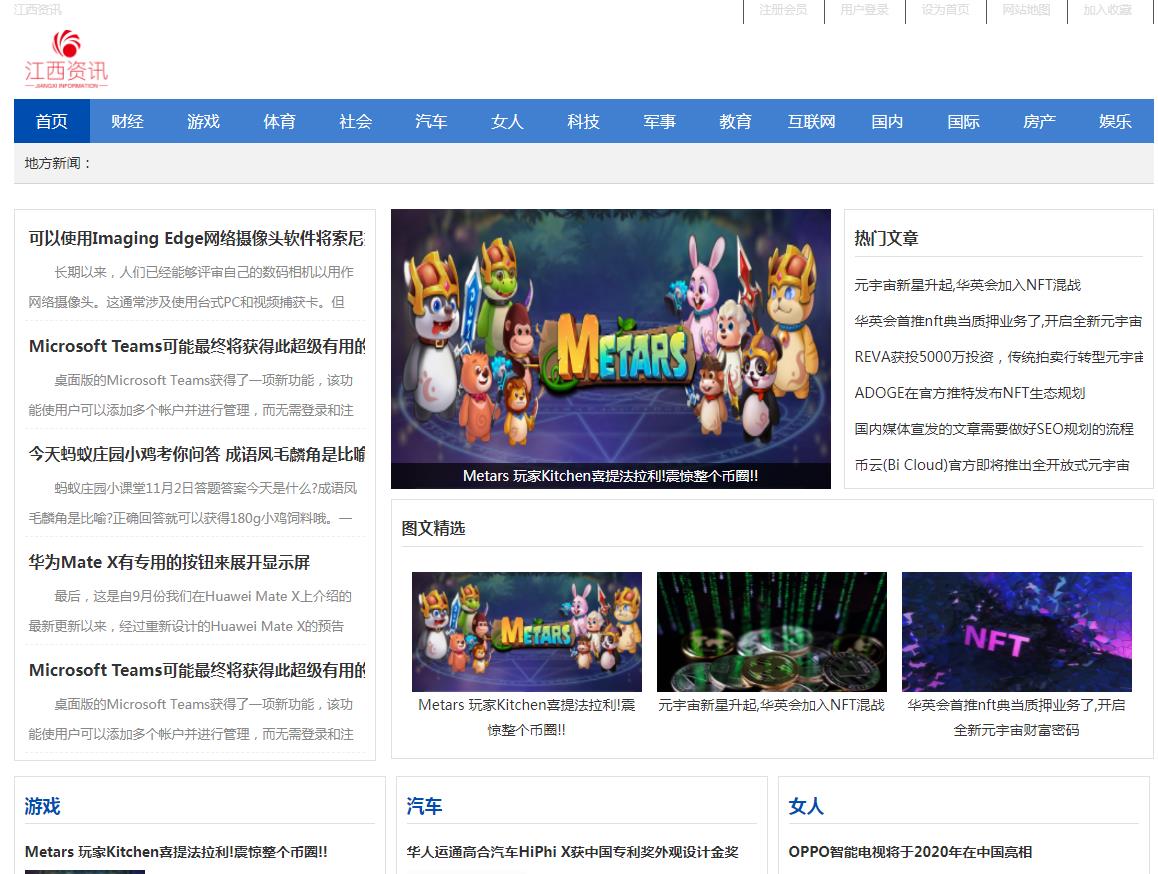Screen dimensions: 1158x874
Task: Click the 加入收藏 top link
Action: (1108, 10)
